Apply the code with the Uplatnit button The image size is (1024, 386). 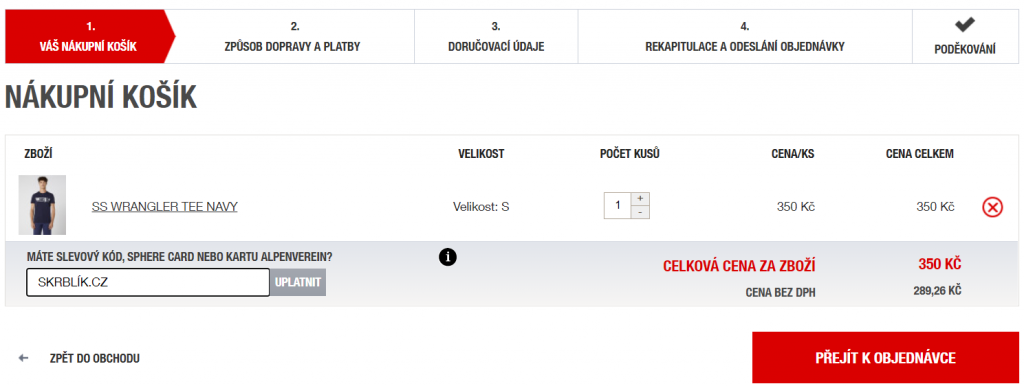[x=298, y=282]
